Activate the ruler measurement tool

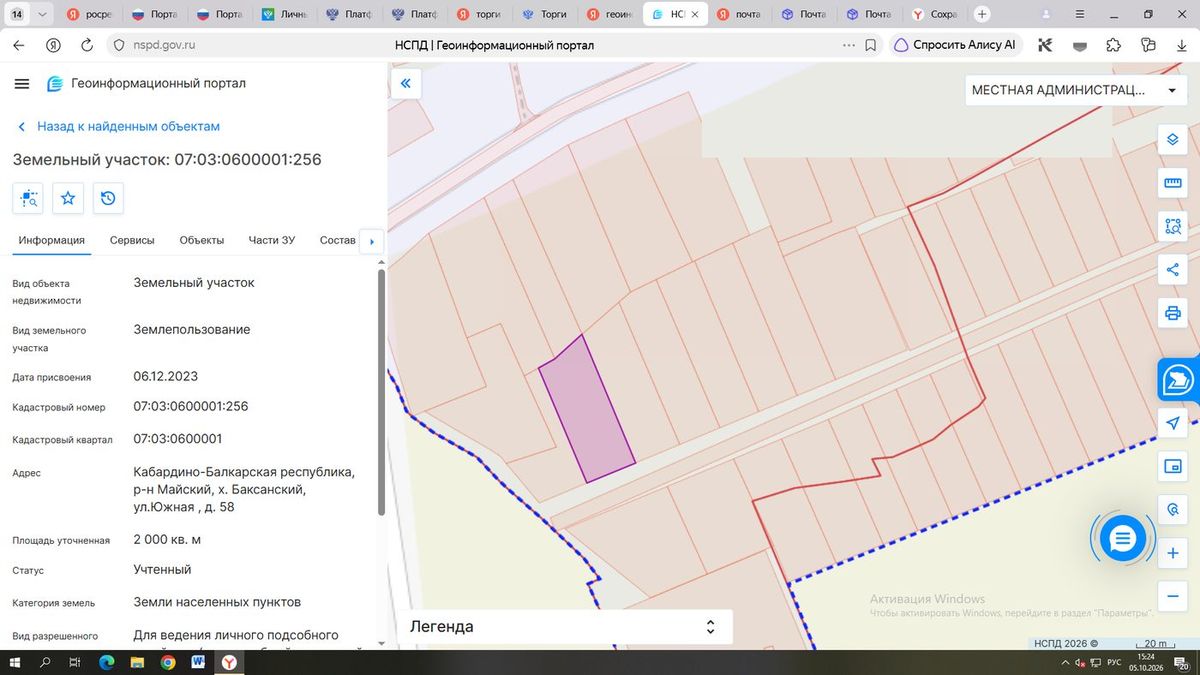(x=1173, y=183)
